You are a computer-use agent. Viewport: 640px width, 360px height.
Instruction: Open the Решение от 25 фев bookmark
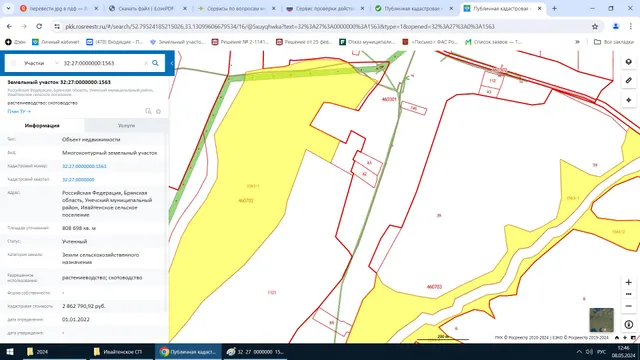pyautogui.click(x=304, y=42)
